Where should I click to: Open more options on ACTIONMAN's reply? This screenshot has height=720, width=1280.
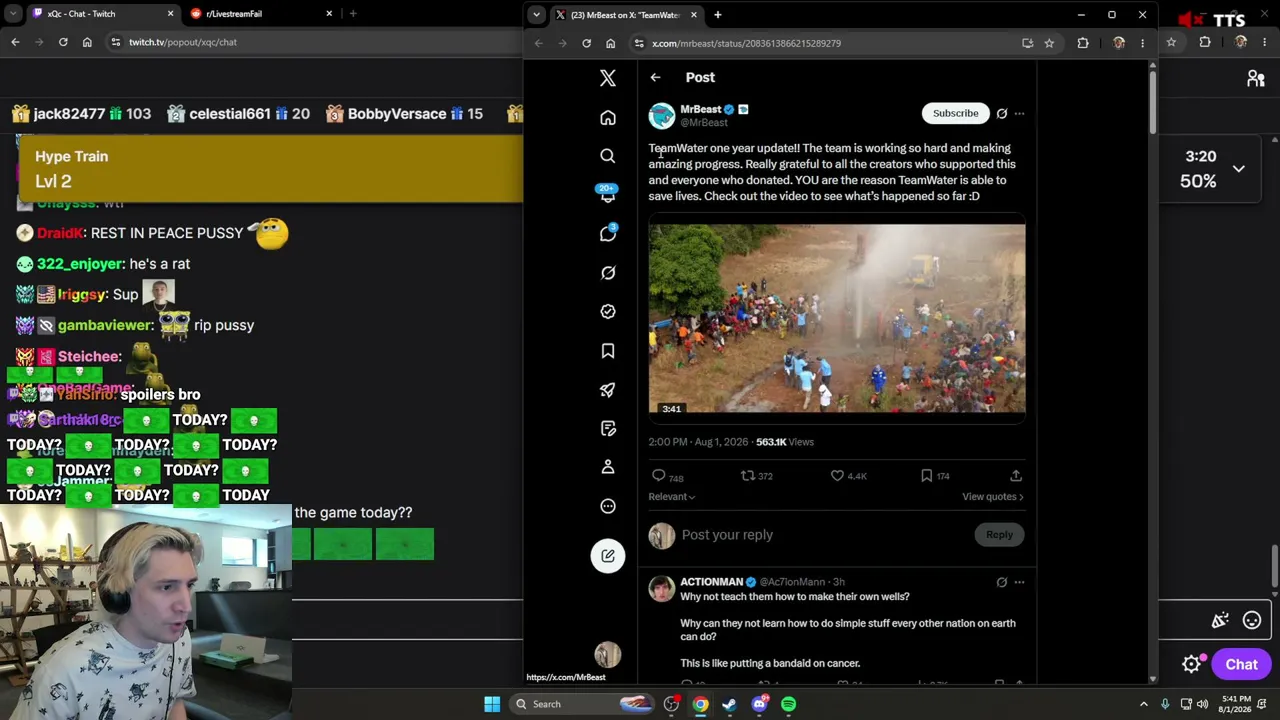[1019, 582]
